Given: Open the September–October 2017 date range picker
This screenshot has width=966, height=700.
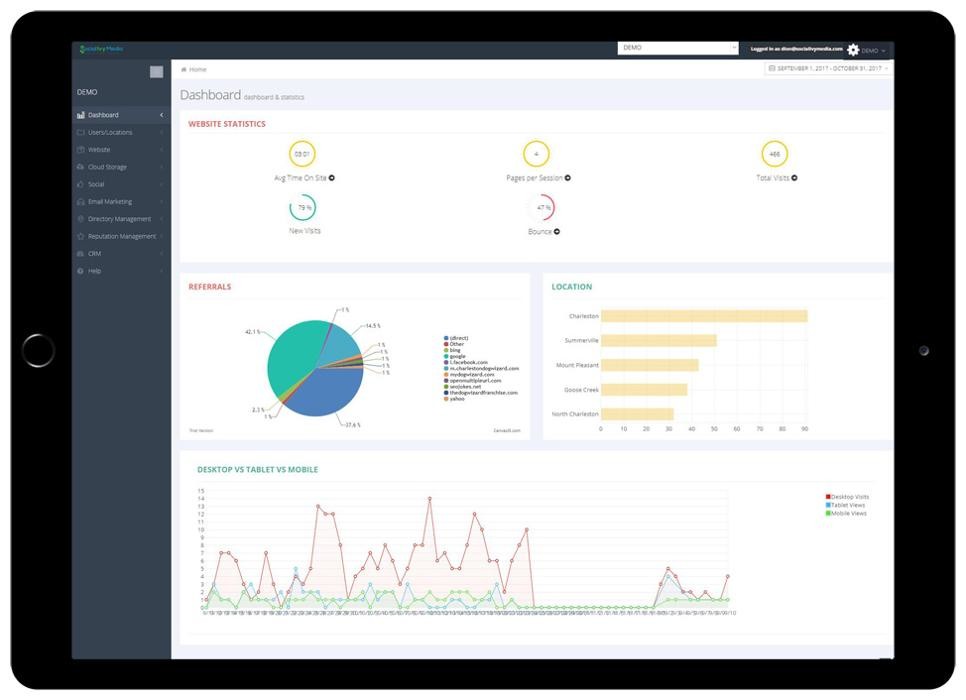Looking at the screenshot, I should [x=827, y=69].
